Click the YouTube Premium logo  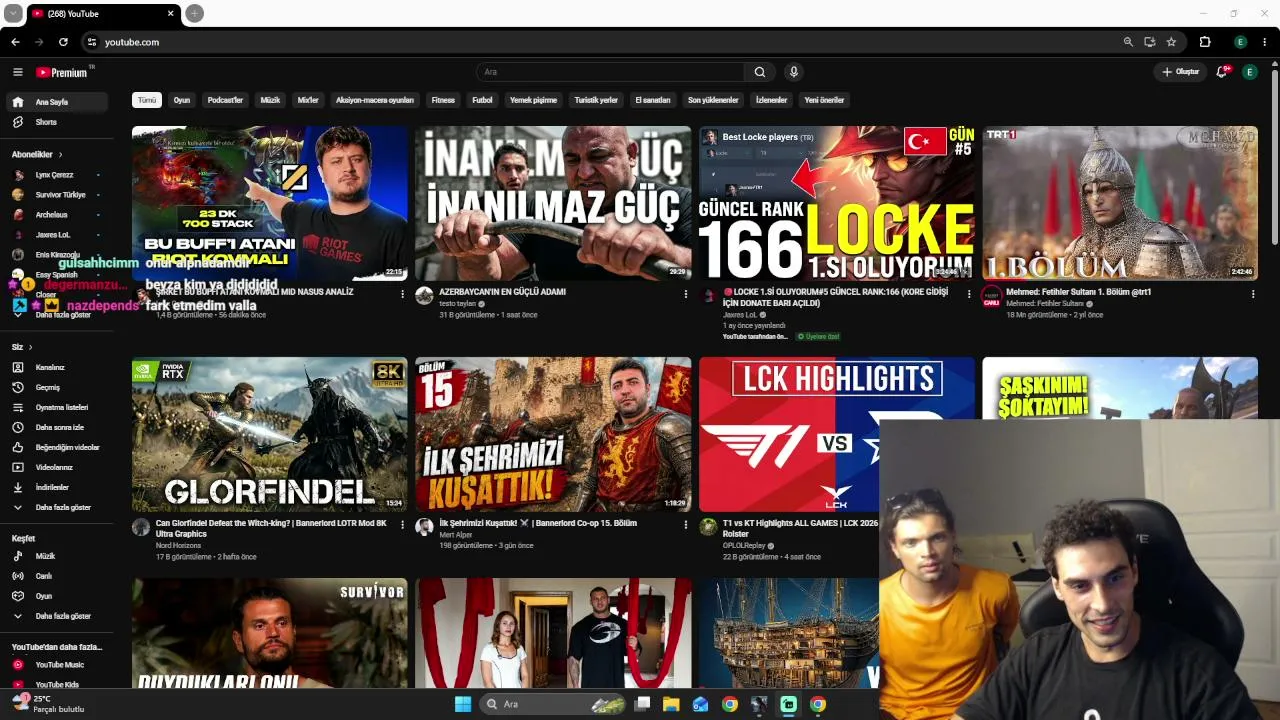coord(62,72)
